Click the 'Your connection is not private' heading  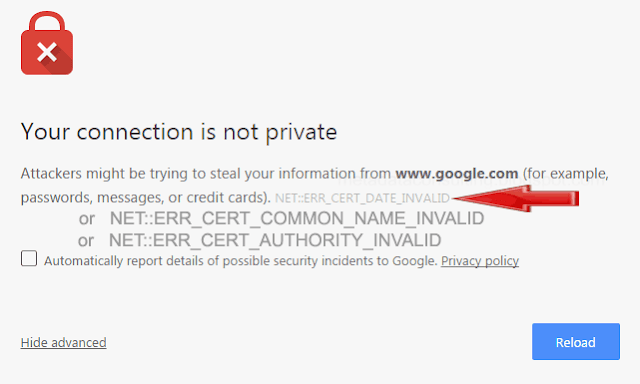tap(179, 132)
